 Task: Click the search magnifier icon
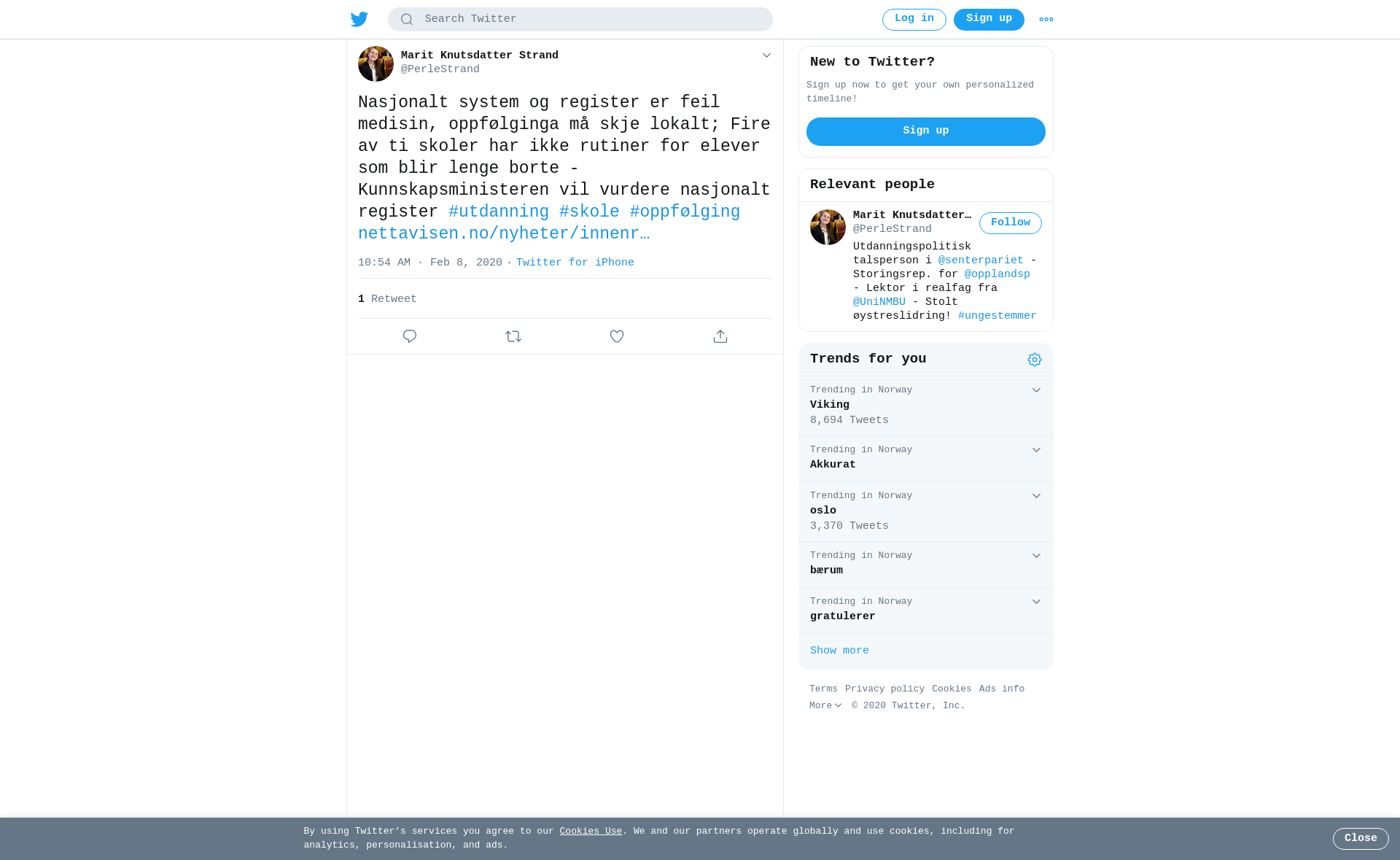[407, 20]
